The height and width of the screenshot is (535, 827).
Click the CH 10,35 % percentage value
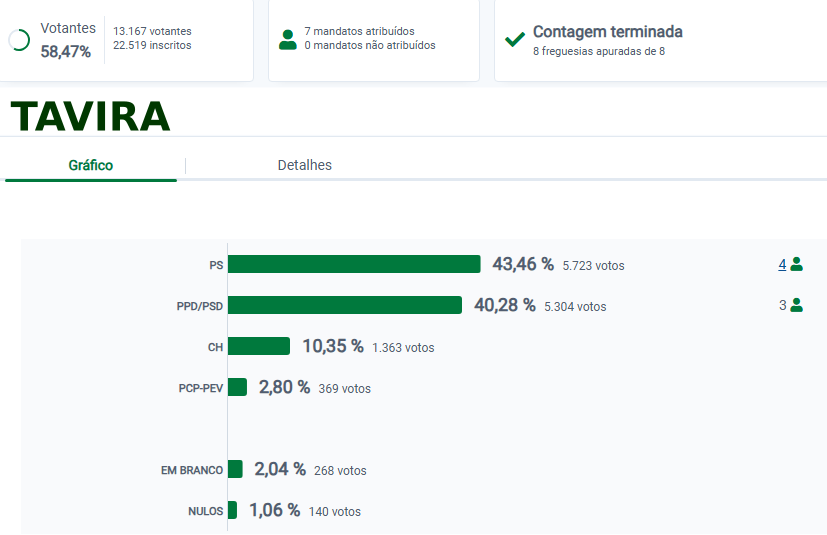coord(332,346)
